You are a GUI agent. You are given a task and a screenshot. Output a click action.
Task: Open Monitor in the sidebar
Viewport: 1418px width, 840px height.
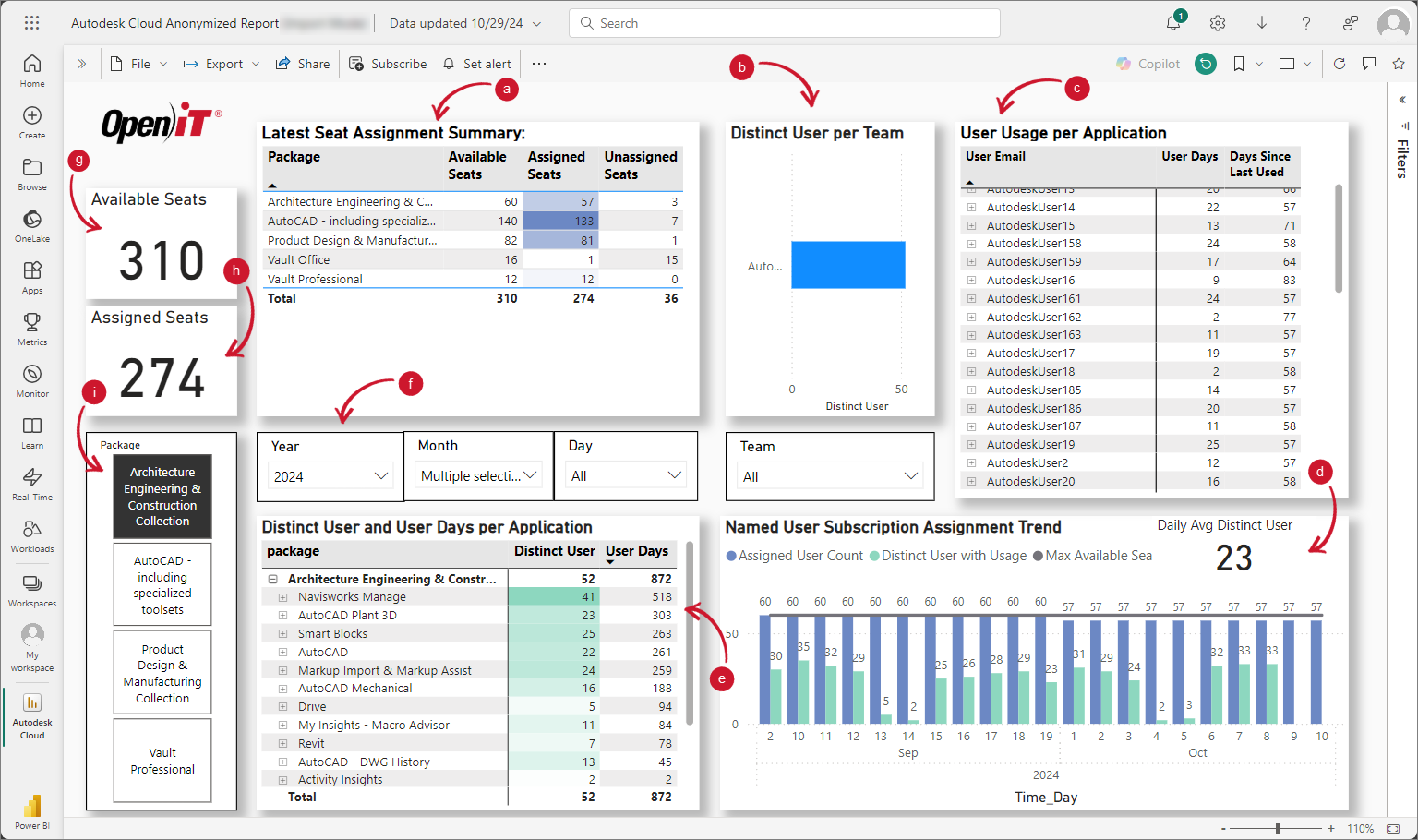point(32,380)
